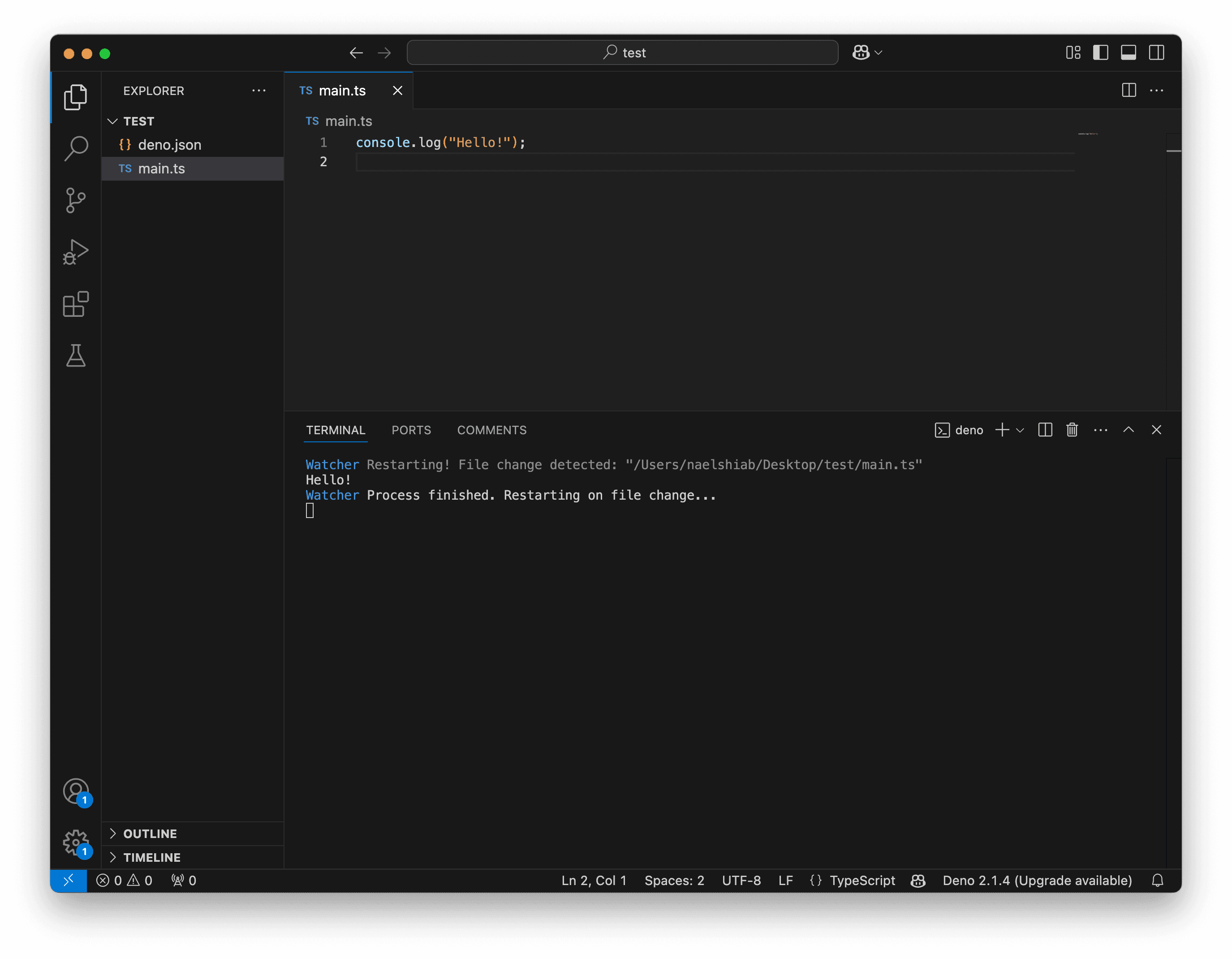The height and width of the screenshot is (959, 1232).
Task: Open problems via errors and warnings counter
Action: (124, 880)
